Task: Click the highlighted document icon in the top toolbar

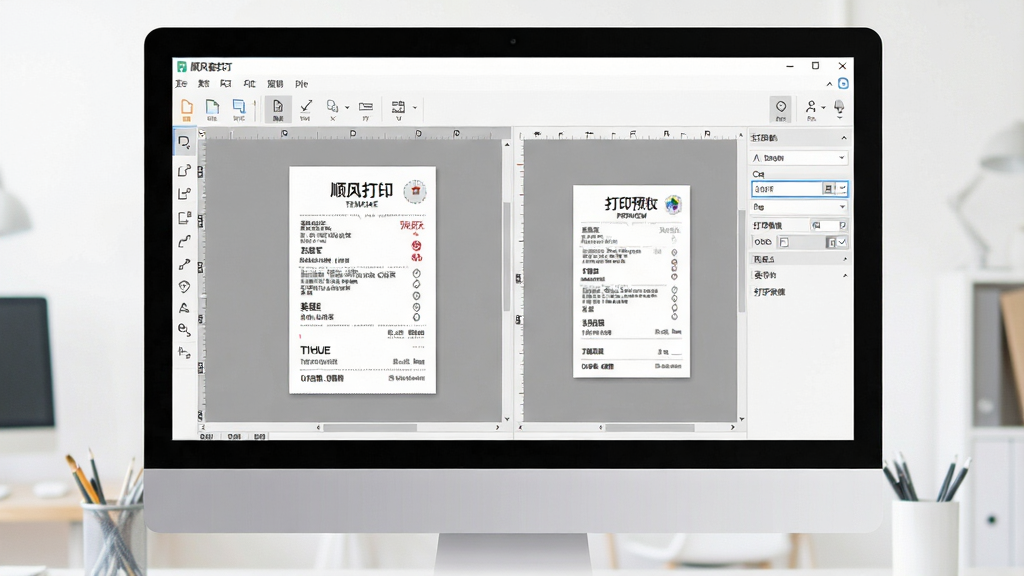Action: pos(278,108)
